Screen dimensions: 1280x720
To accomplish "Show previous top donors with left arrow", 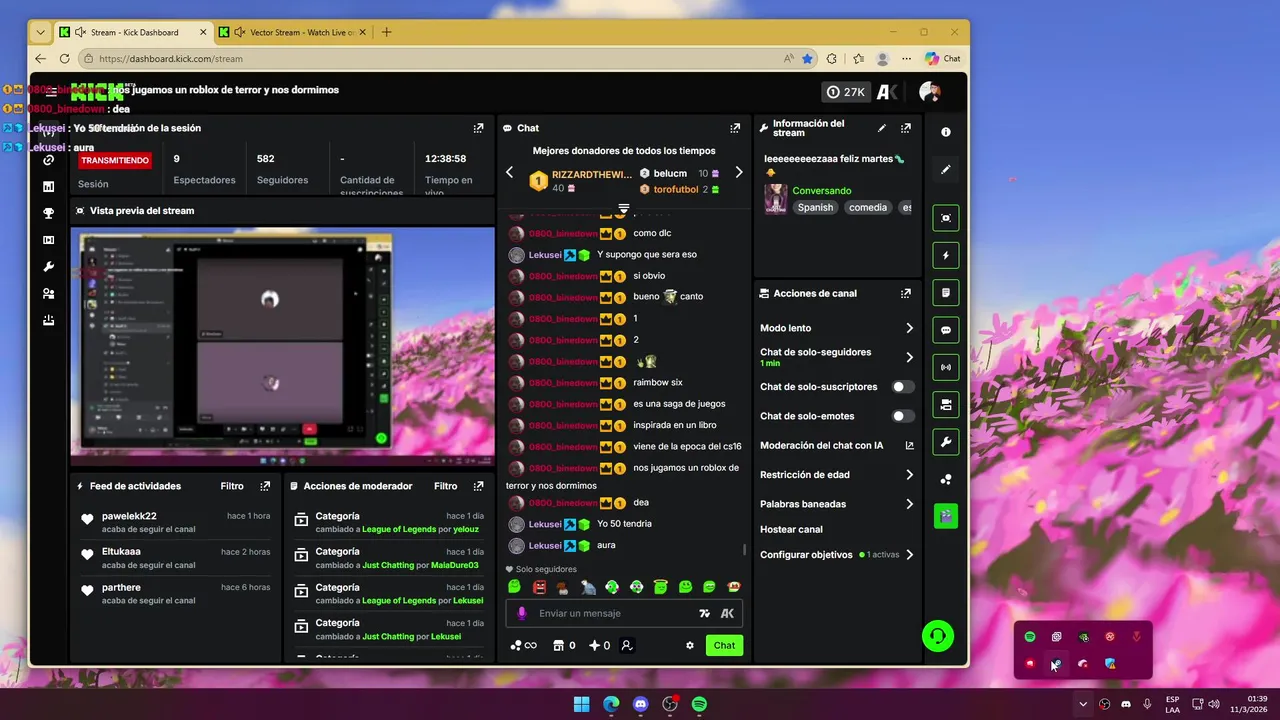I will tap(509, 172).
